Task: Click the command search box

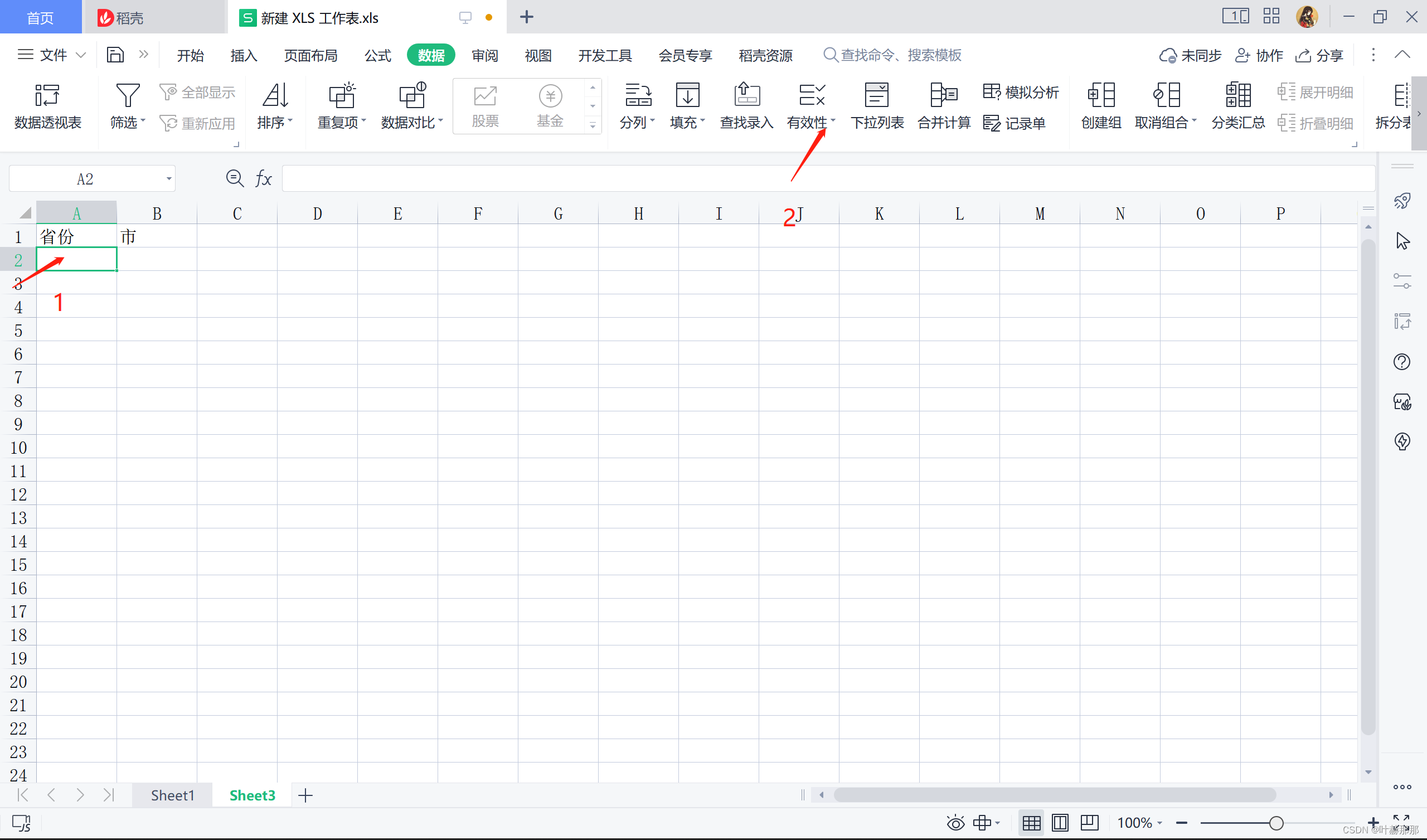Action: coord(900,56)
